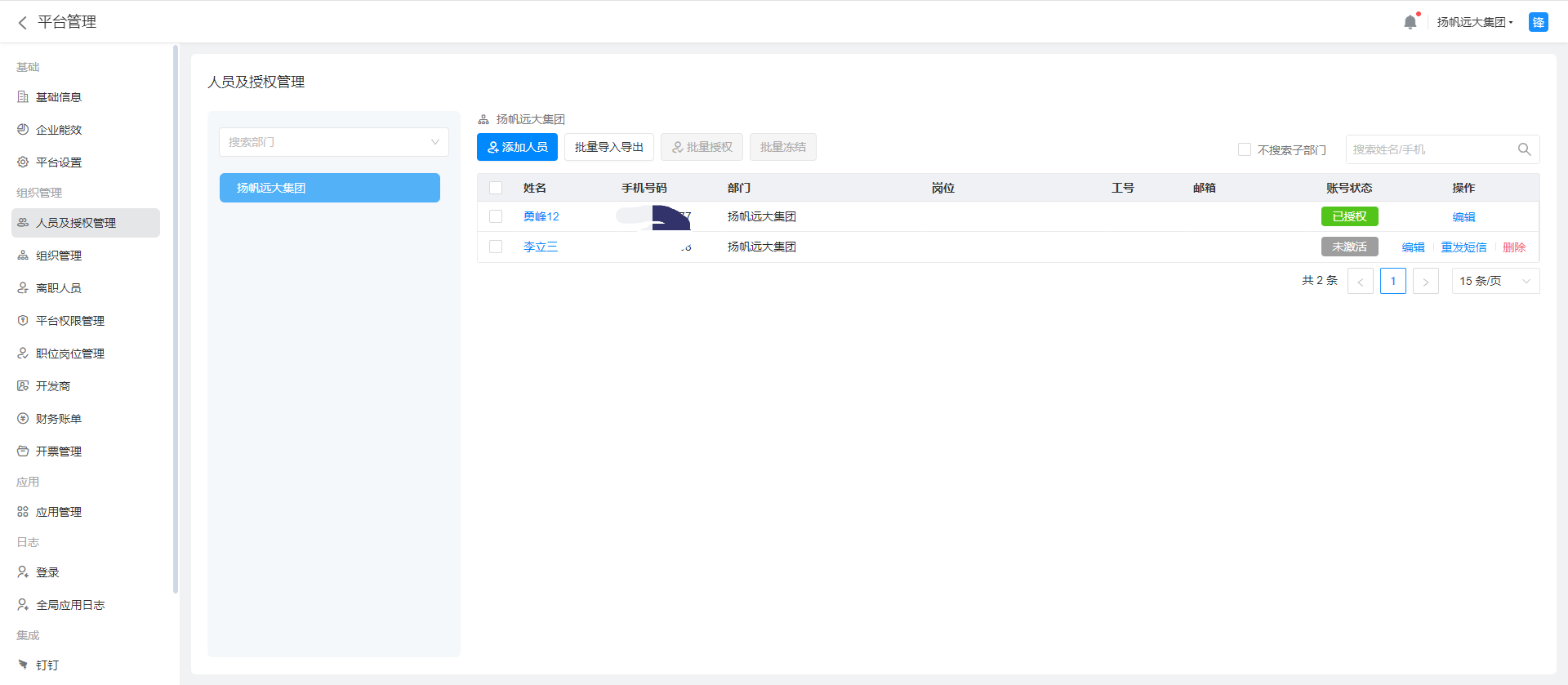1568x685 pixels.
Task: Toggle the select-all checkbox in table header
Action: pos(496,188)
